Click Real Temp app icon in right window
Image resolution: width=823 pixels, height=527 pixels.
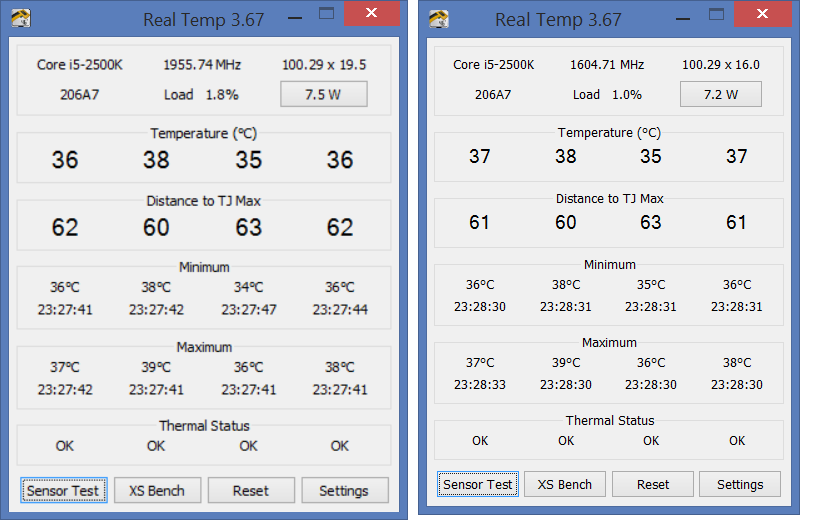coord(439,18)
